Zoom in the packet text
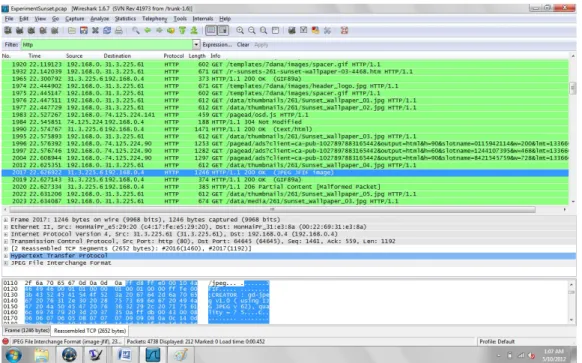 240,30
